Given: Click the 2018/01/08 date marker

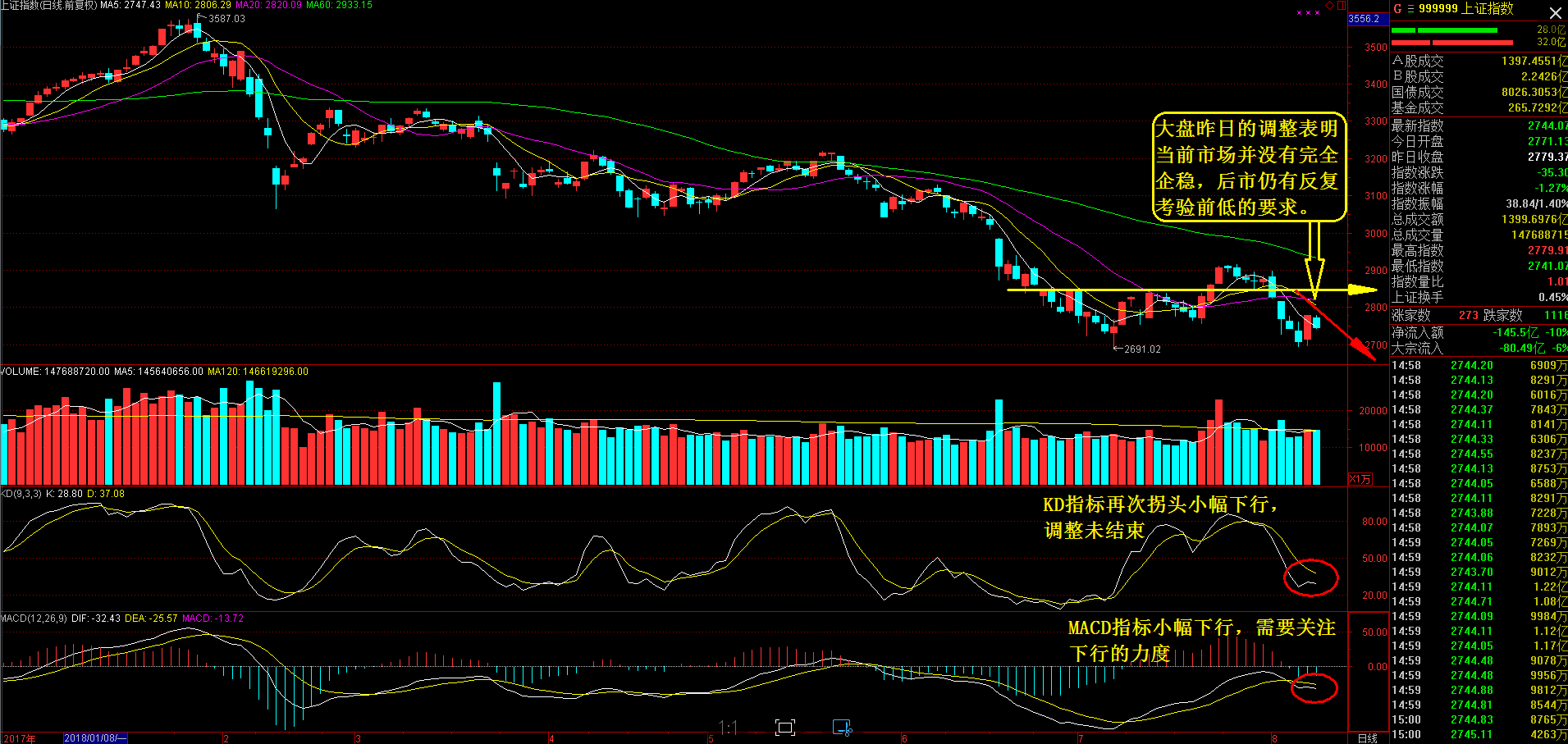Looking at the screenshot, I should (x=95, y=738).
